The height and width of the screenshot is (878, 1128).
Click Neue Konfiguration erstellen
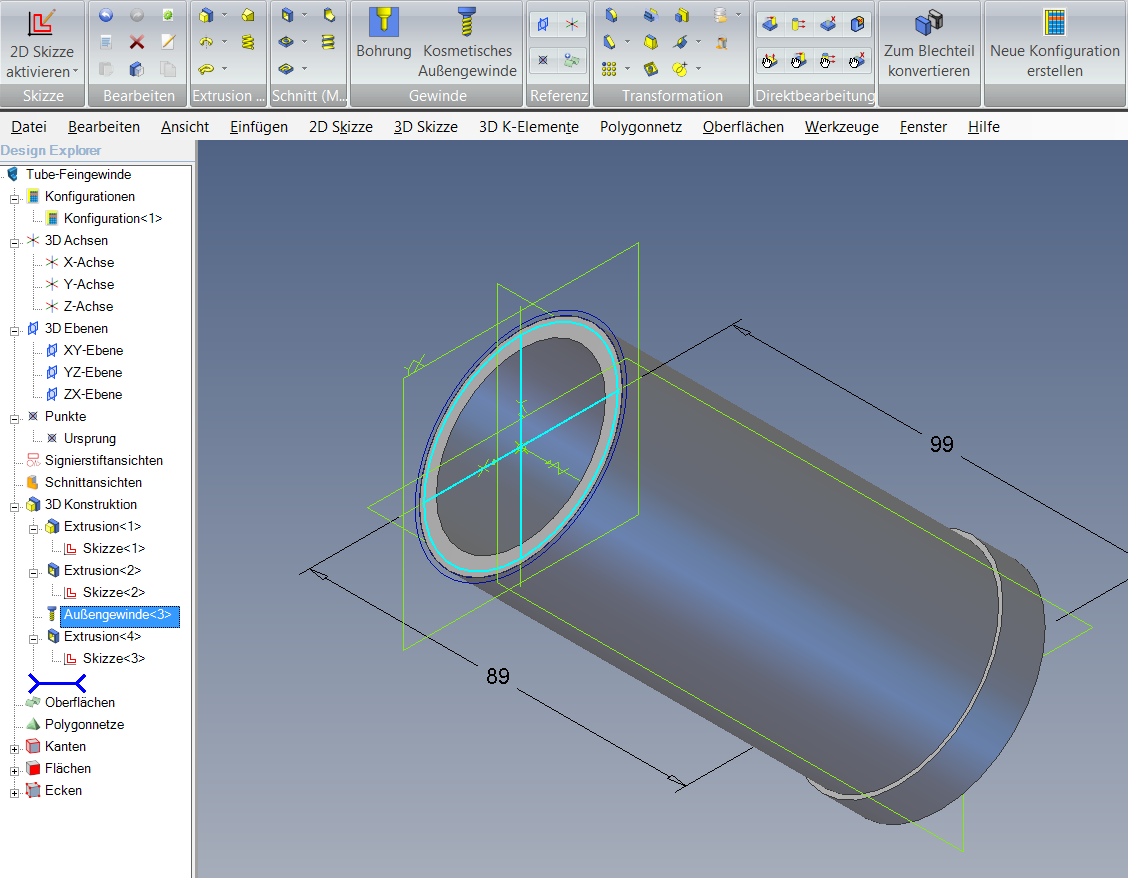1055,42
